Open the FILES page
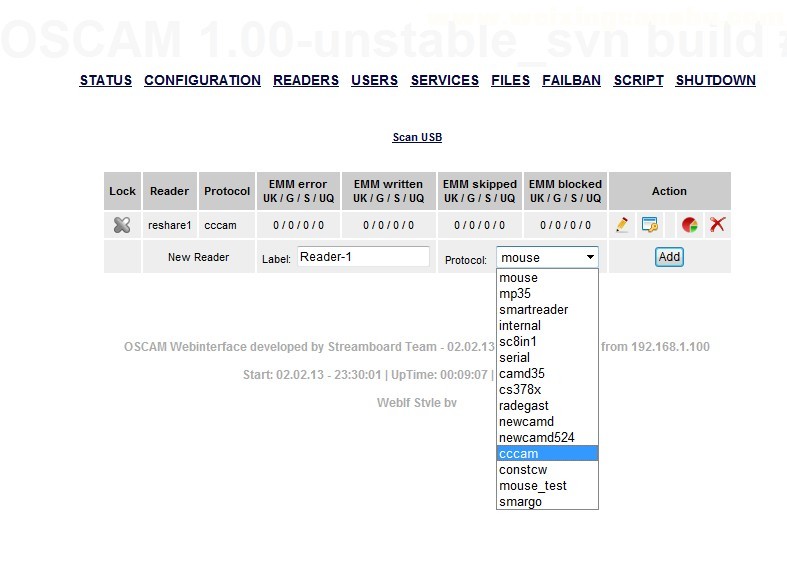 pos(510,80)
